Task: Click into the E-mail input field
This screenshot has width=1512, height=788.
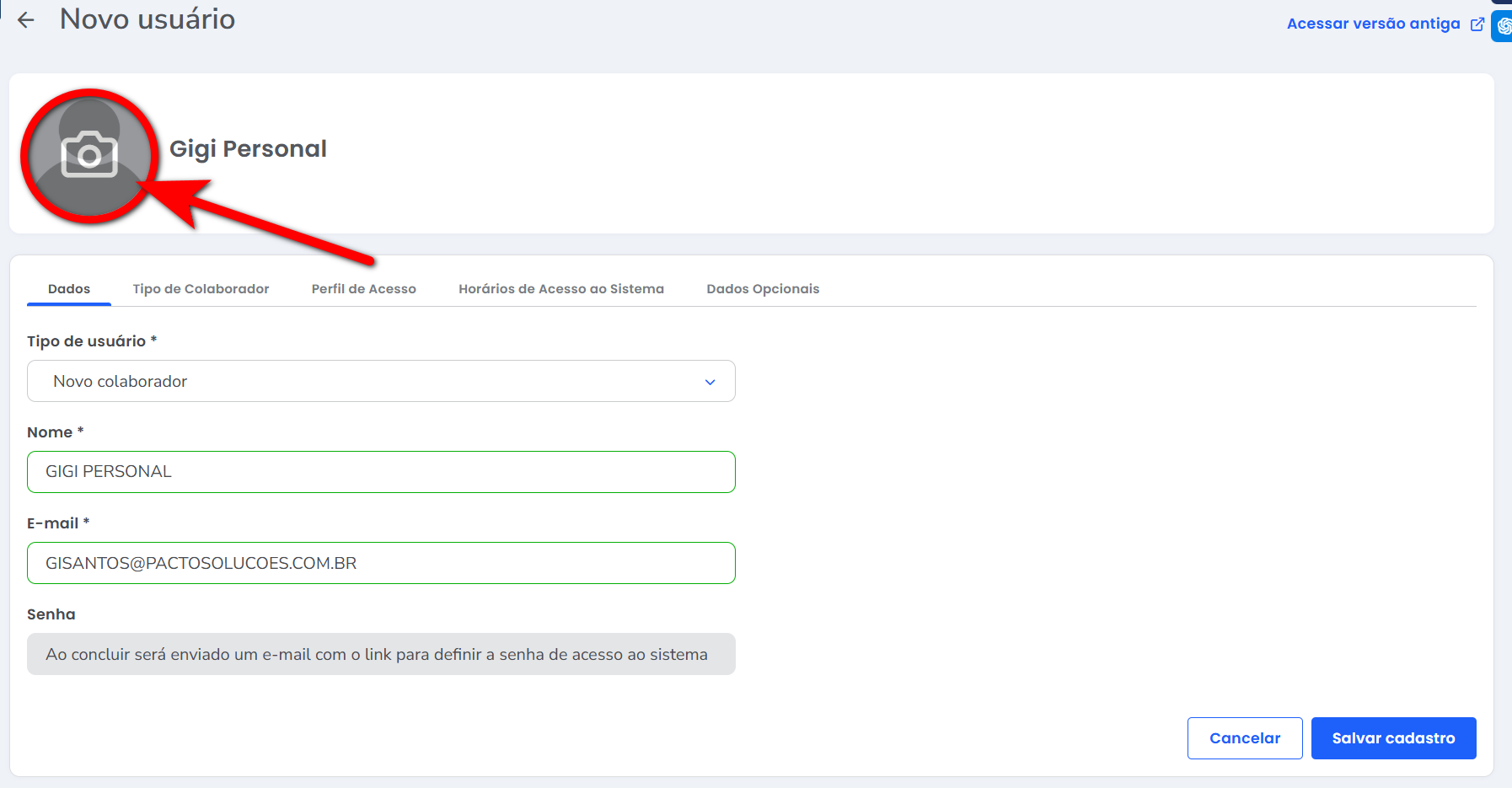Action: [x=381, y=563]
